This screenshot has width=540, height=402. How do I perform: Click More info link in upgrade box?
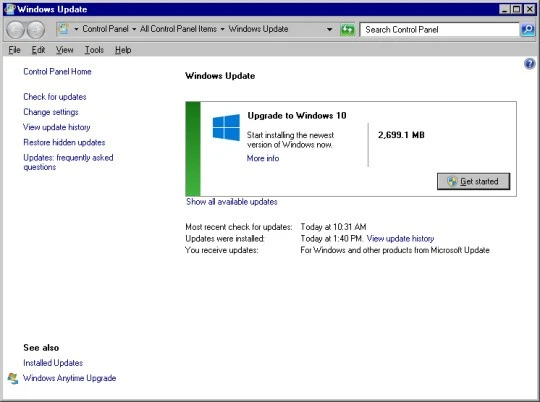point(263,158)
